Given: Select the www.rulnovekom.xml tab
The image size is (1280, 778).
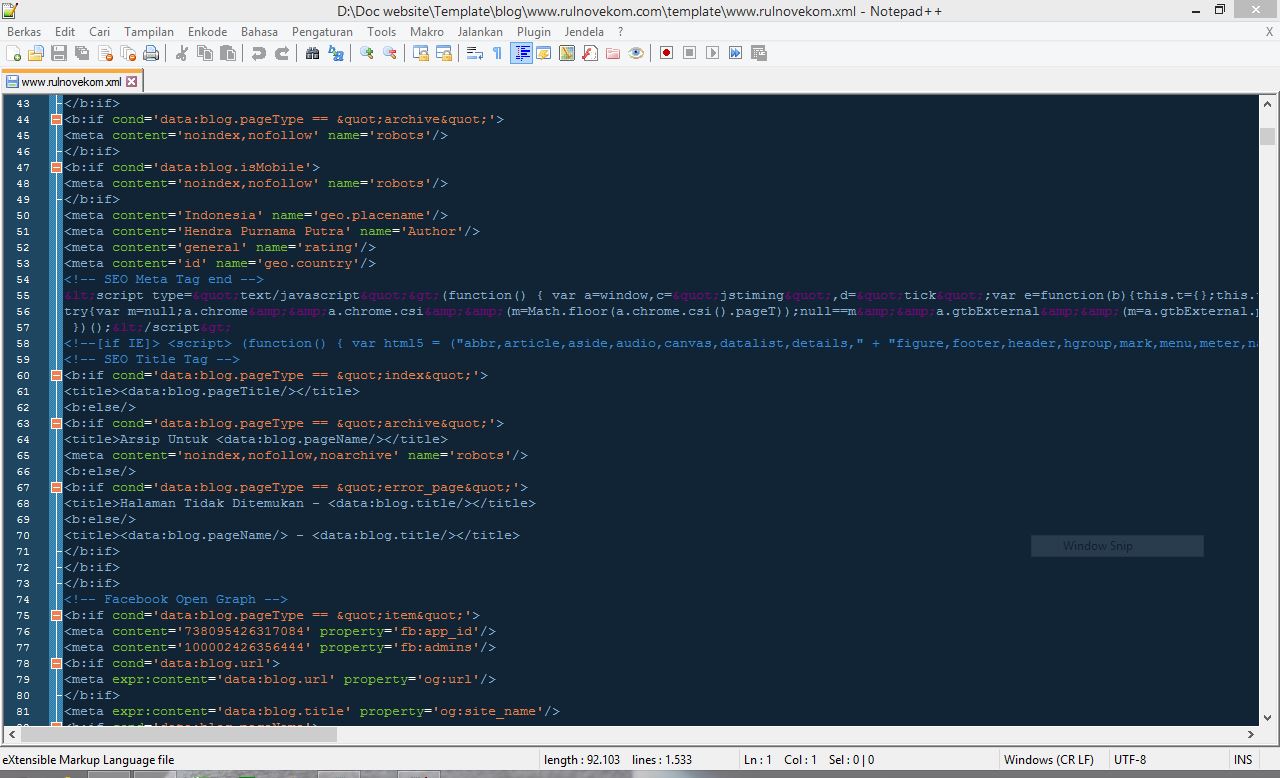Looking at the screenshot, I should click(70, 83).
